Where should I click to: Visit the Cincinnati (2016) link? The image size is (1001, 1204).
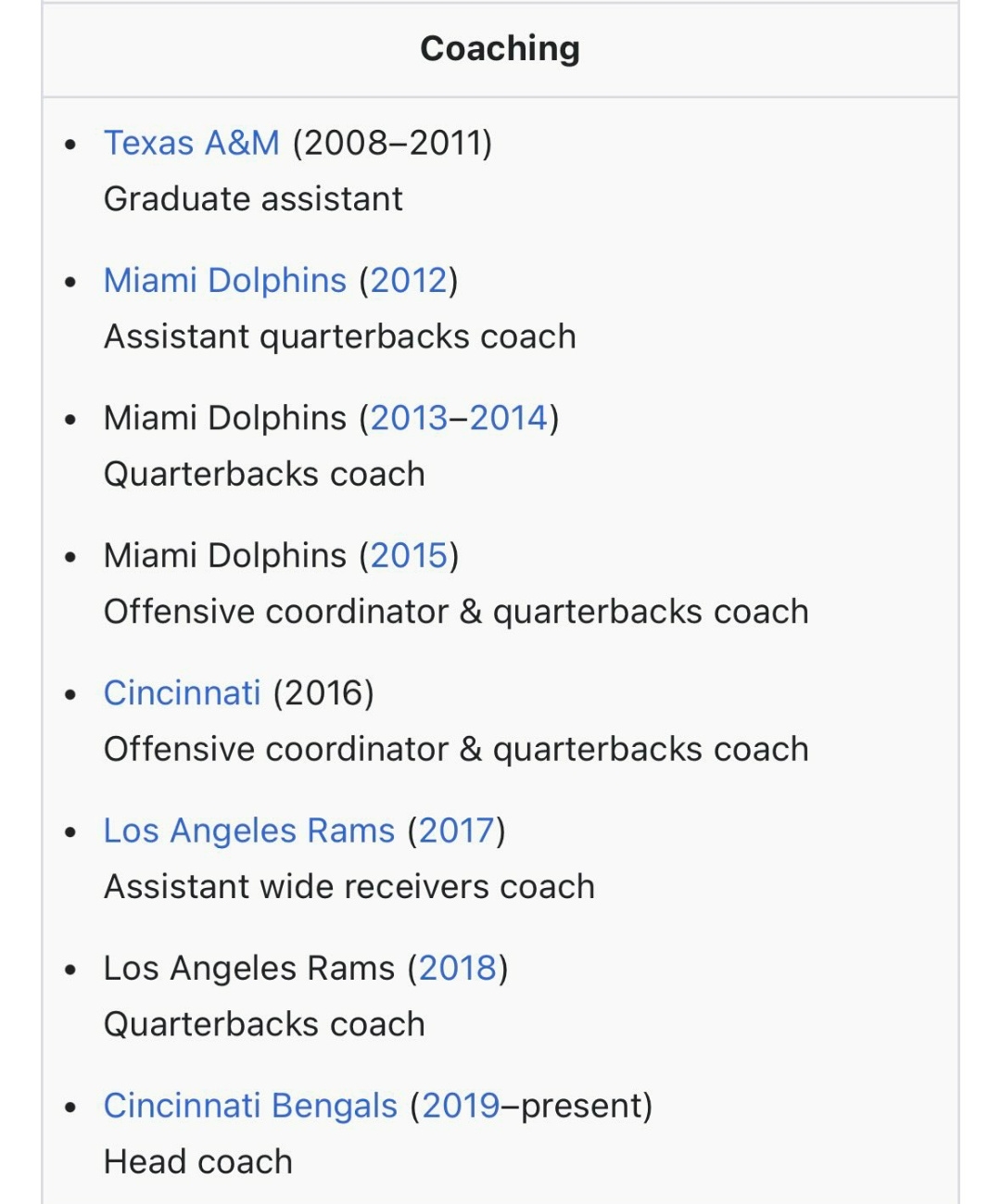tap(182, 693)
